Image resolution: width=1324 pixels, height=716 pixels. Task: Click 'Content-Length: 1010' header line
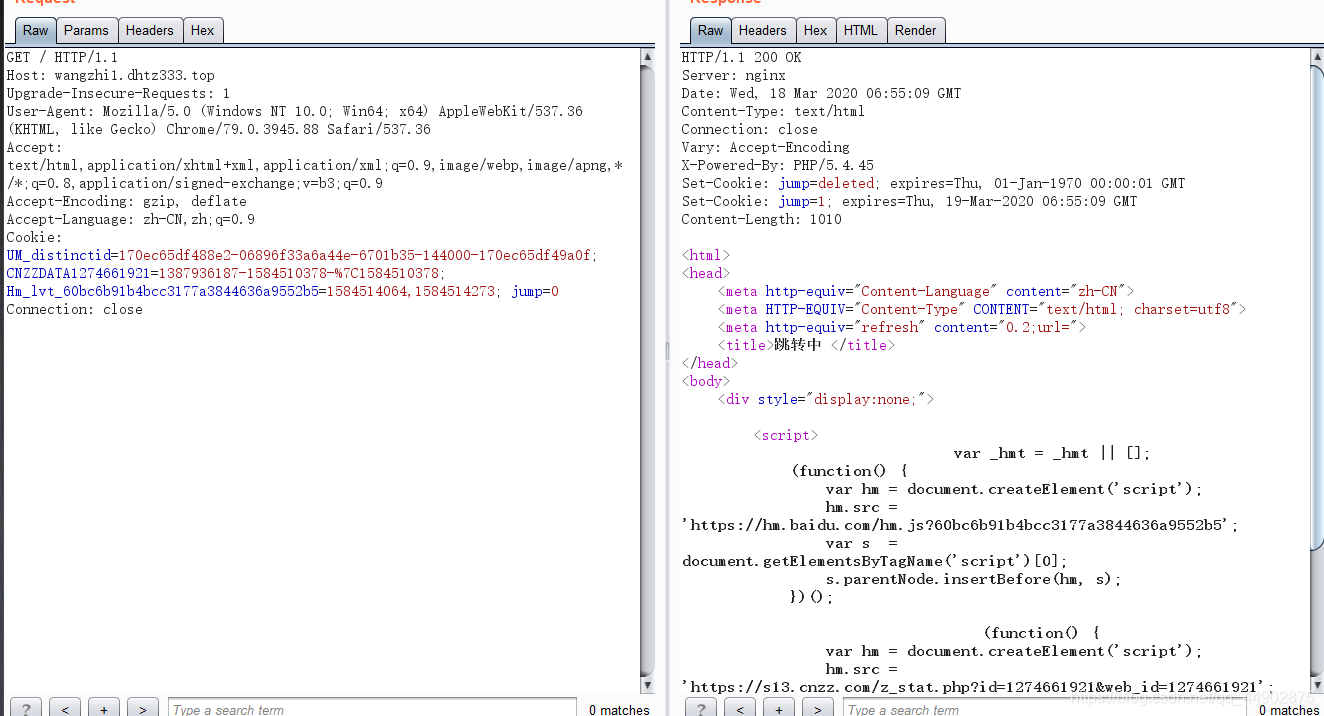click(761, 219)
